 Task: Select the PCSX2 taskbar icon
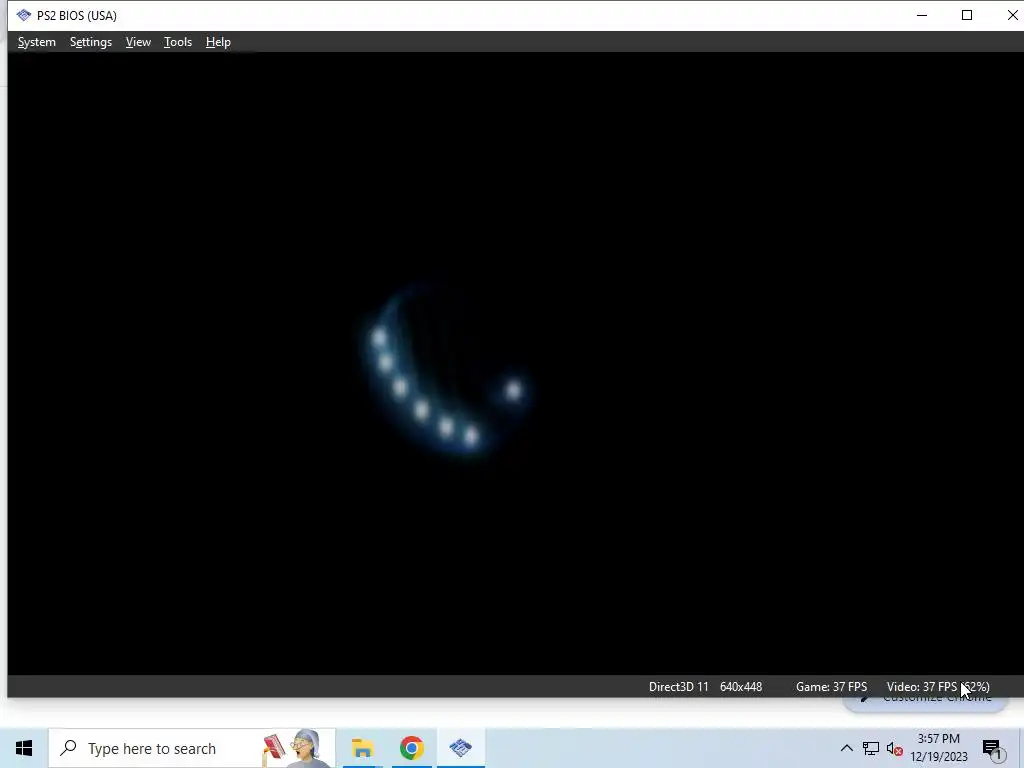460,748
